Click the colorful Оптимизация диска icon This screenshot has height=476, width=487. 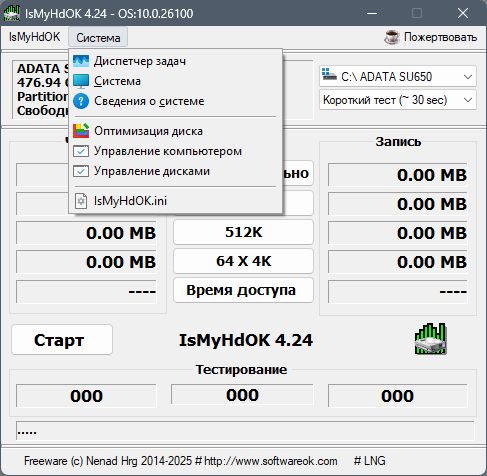tap(81, 131)
